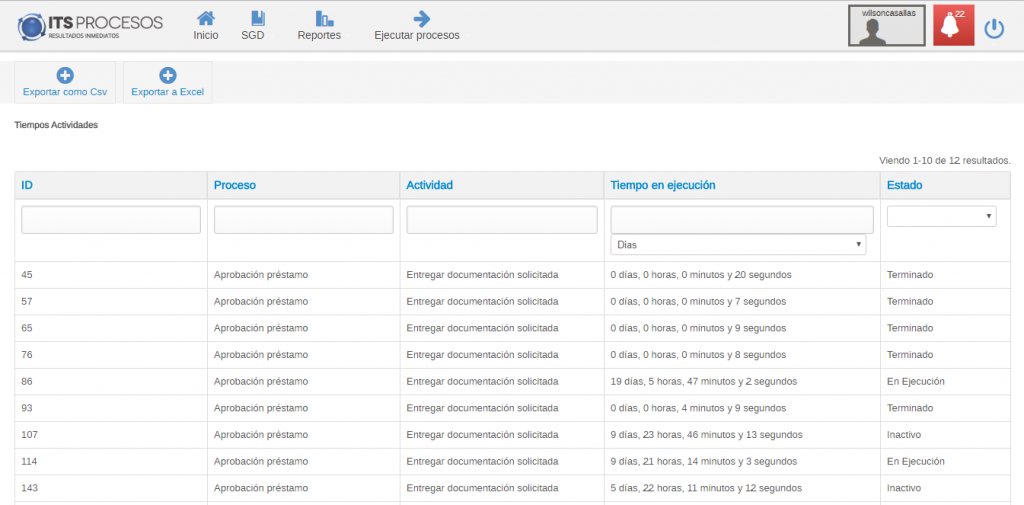Click Exportar como Csv label

point(65,92)
